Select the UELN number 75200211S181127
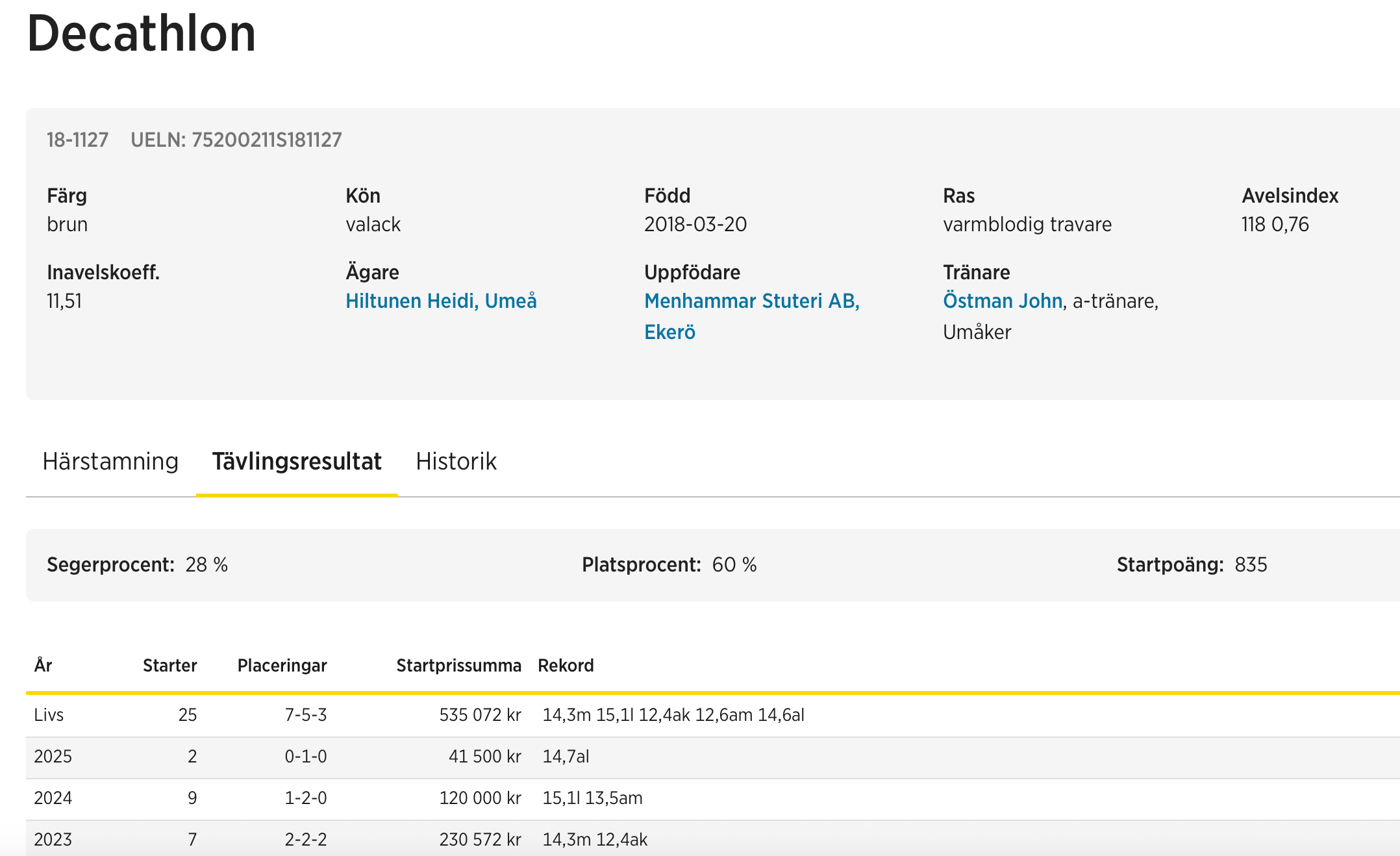This screenshot has height=856, width=1400. 266,140
